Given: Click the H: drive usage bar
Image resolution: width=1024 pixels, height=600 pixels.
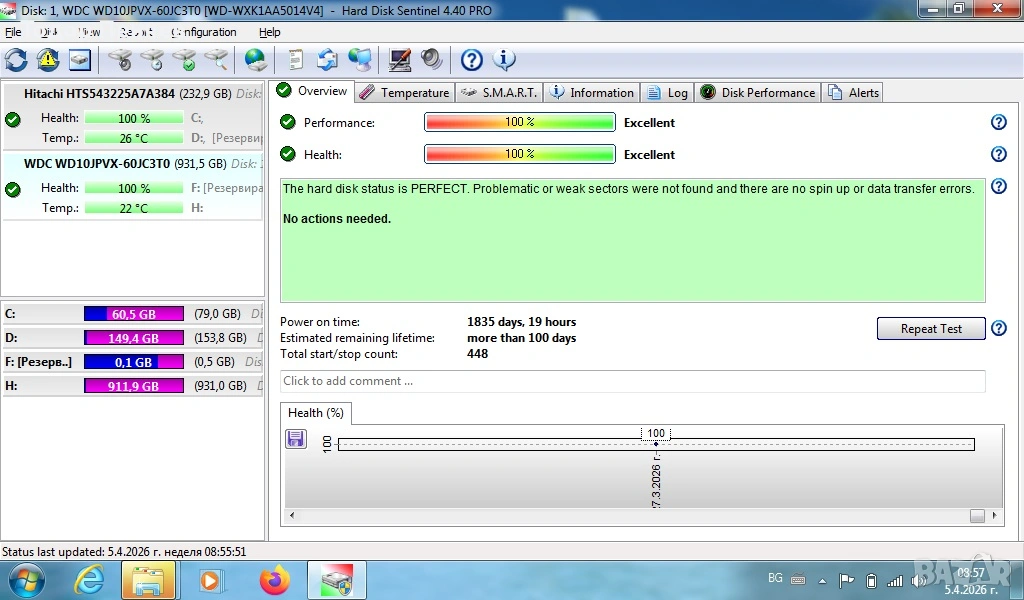Looking at the screenshot, I should point(133,386).
